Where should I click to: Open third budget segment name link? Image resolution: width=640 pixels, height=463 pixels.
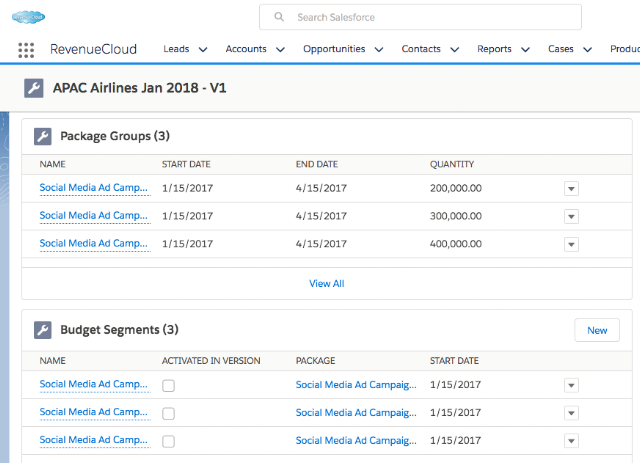(x=93, y=440)
